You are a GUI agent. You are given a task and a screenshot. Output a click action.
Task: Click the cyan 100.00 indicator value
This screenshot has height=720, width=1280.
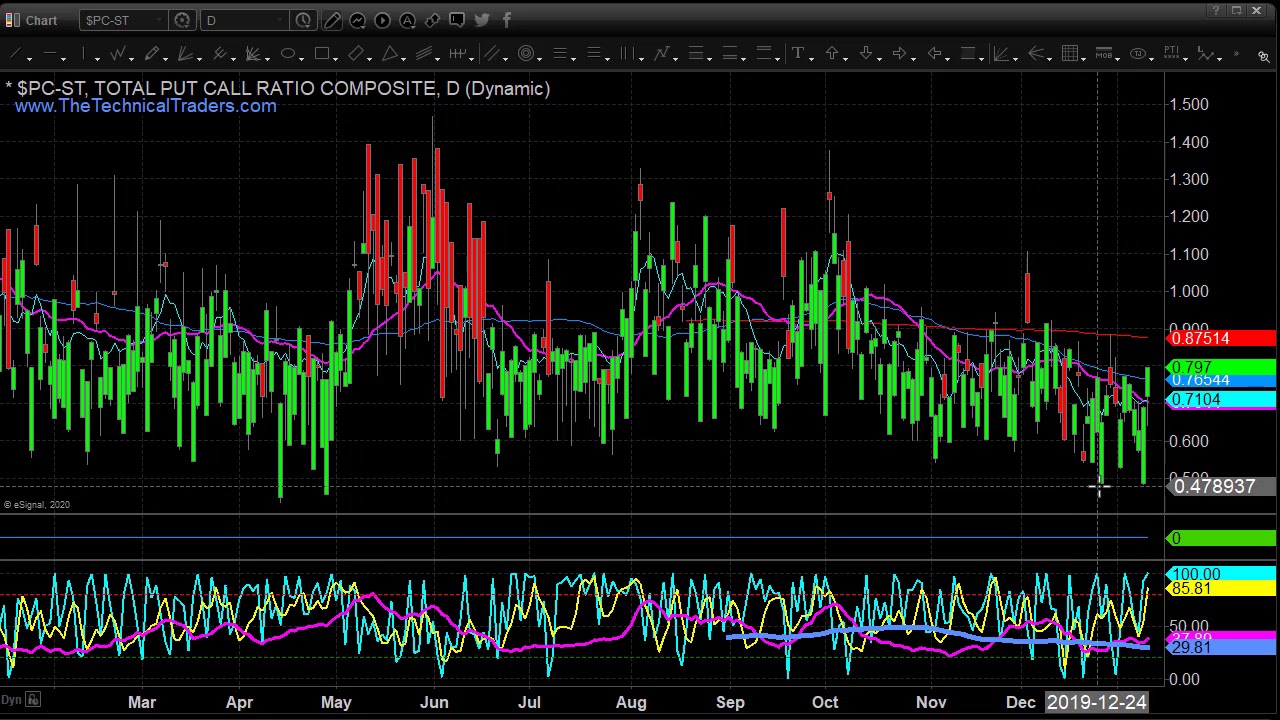click(x=1221, y=574)
